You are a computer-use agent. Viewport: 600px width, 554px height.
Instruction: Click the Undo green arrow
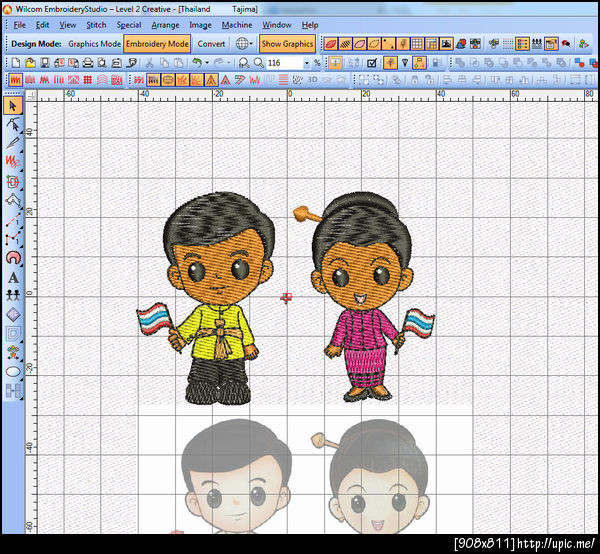(x=197, y=63)
